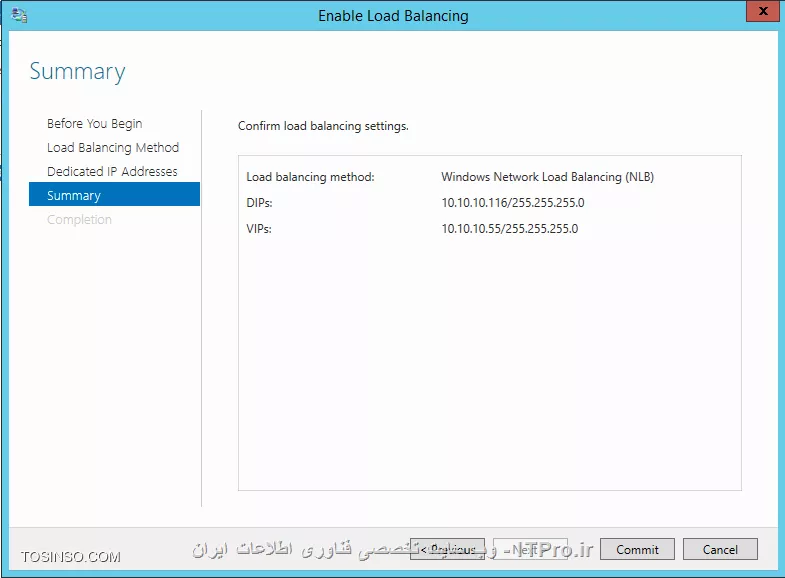Select the VIPs value 10.10.10.55/255.255.255.0
This screenshot has height=578, width=785.
click(510, 229)
